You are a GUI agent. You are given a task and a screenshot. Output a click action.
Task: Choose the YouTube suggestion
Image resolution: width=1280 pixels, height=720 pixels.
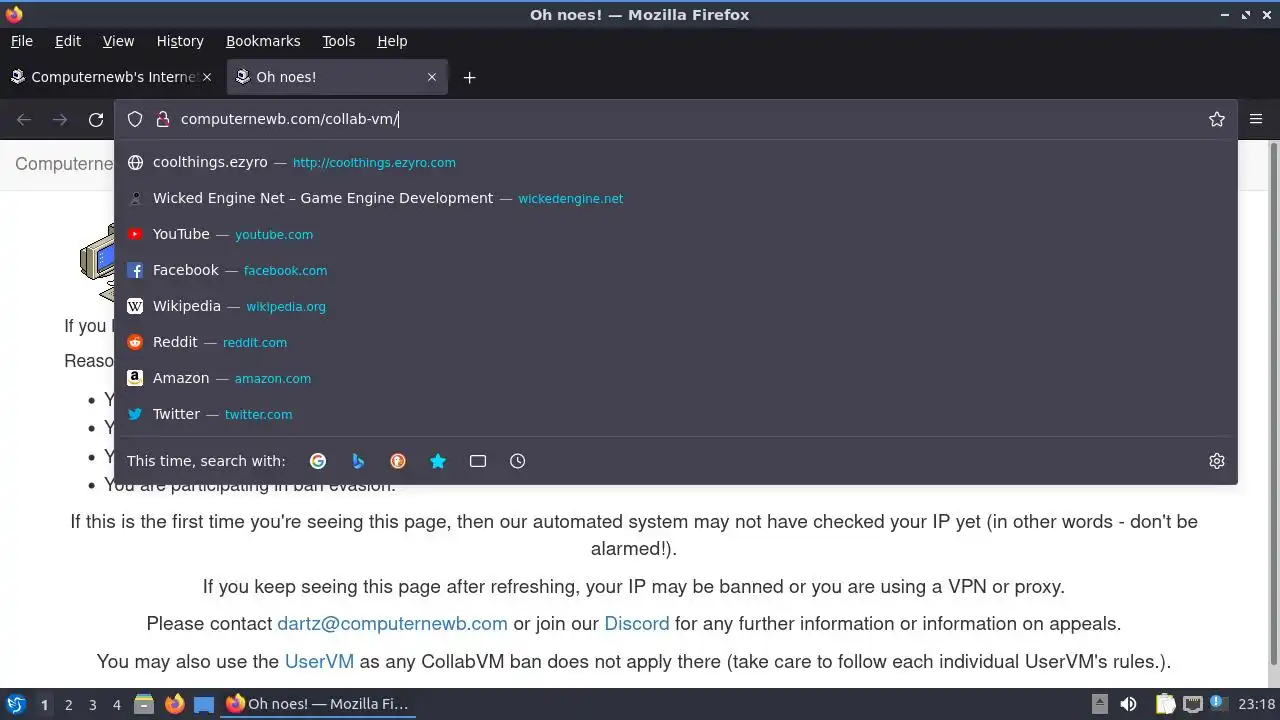coord(675,234)
